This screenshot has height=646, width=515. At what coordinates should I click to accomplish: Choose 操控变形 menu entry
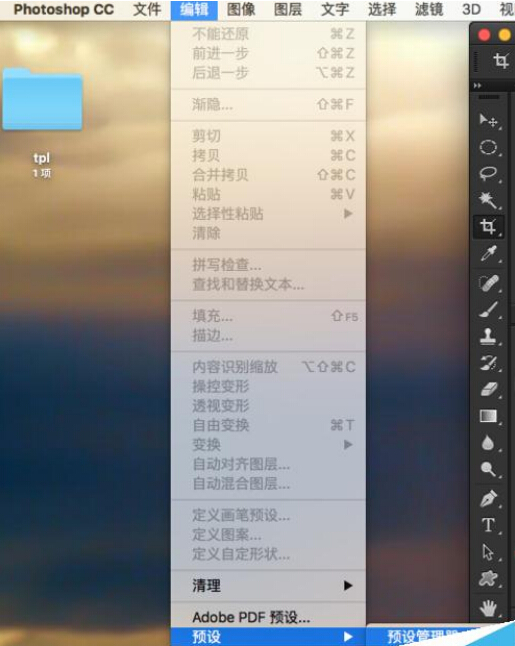pos(268,386)
